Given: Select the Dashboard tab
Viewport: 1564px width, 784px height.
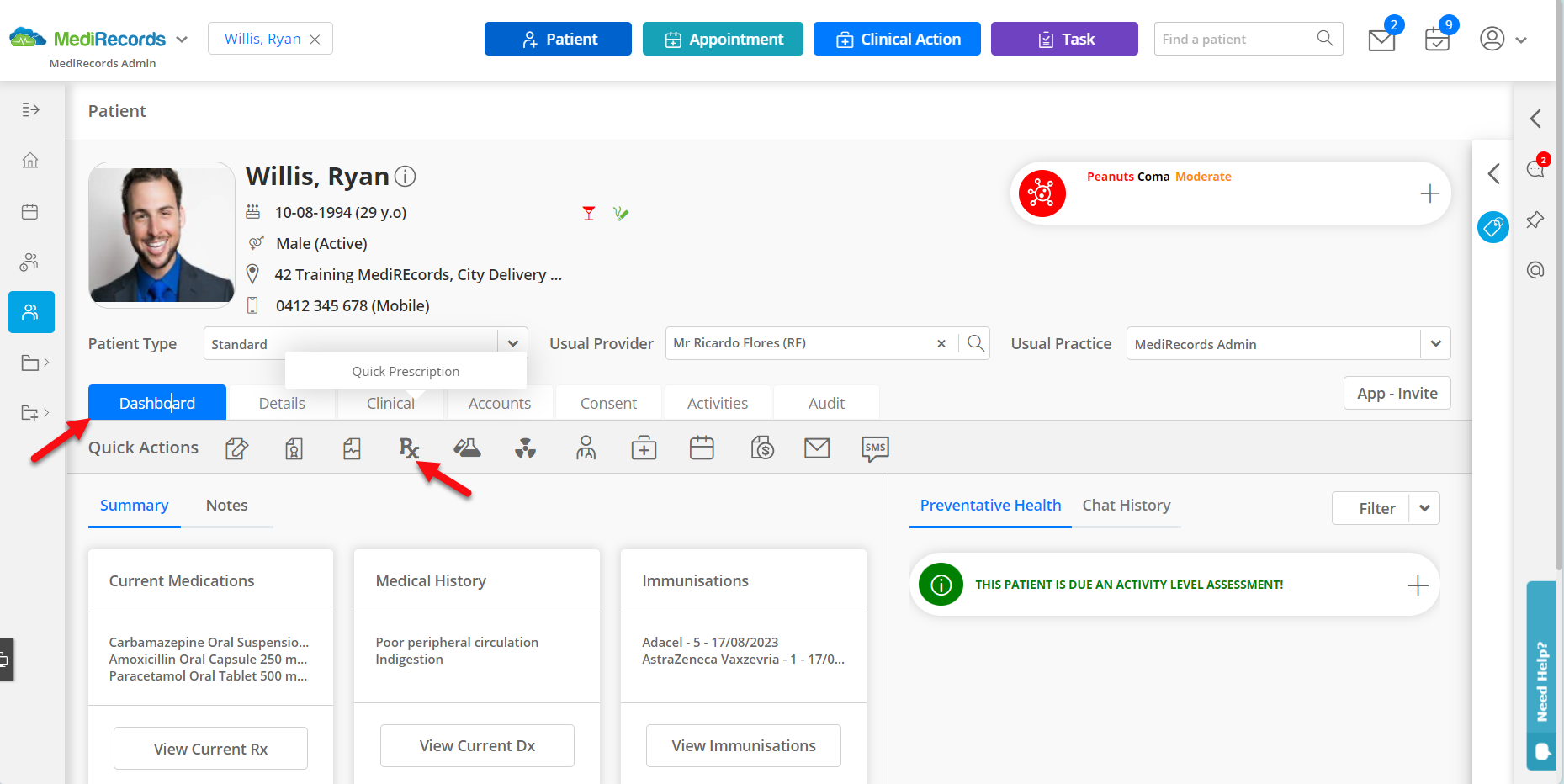Looking at the screenshot, I should point(157,403).
